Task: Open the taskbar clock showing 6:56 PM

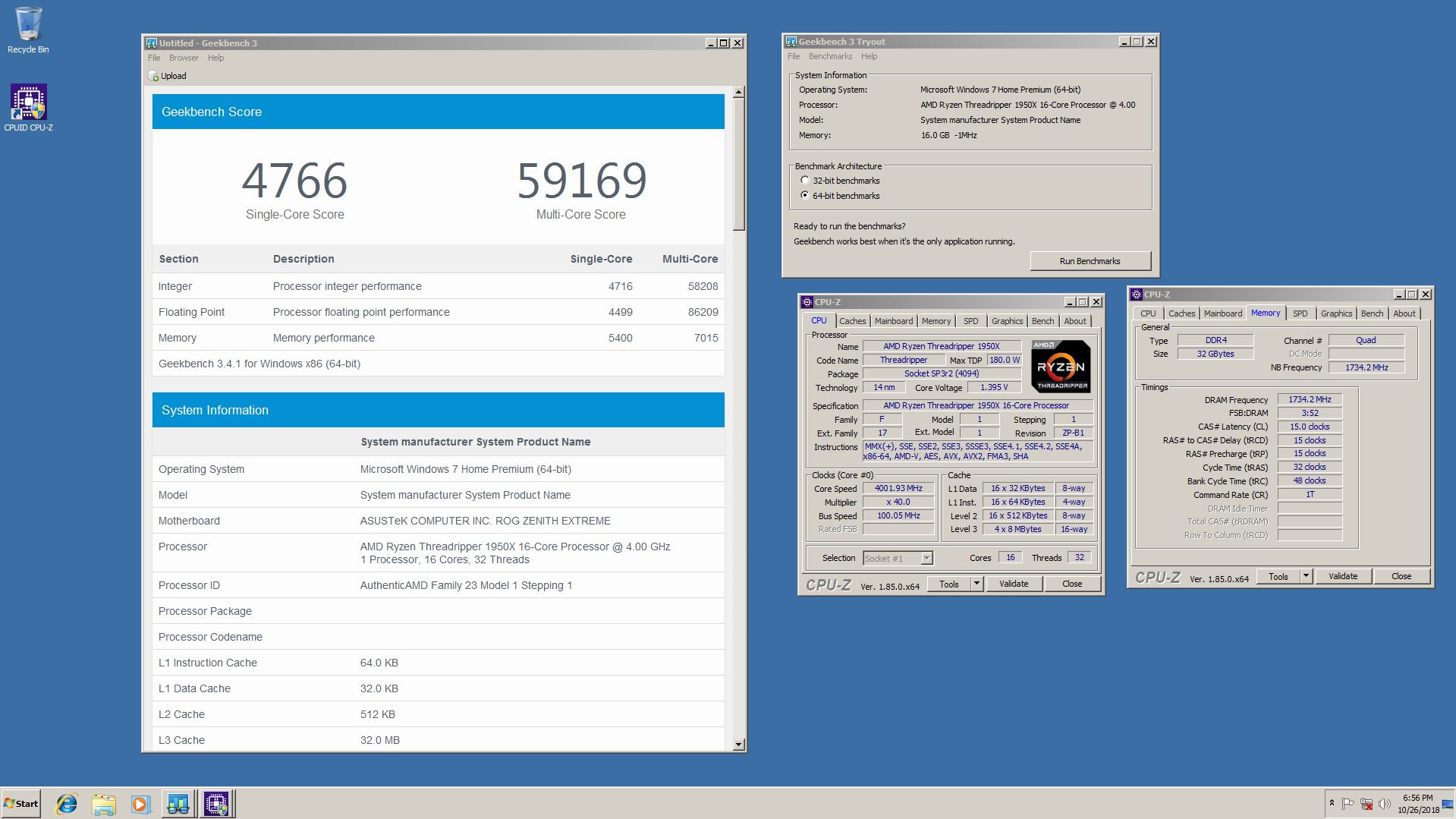Action: (1418, 804)
